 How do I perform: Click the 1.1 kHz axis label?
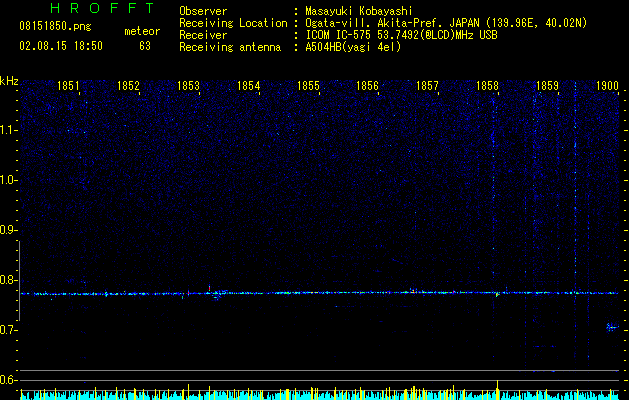coord(8,130)
